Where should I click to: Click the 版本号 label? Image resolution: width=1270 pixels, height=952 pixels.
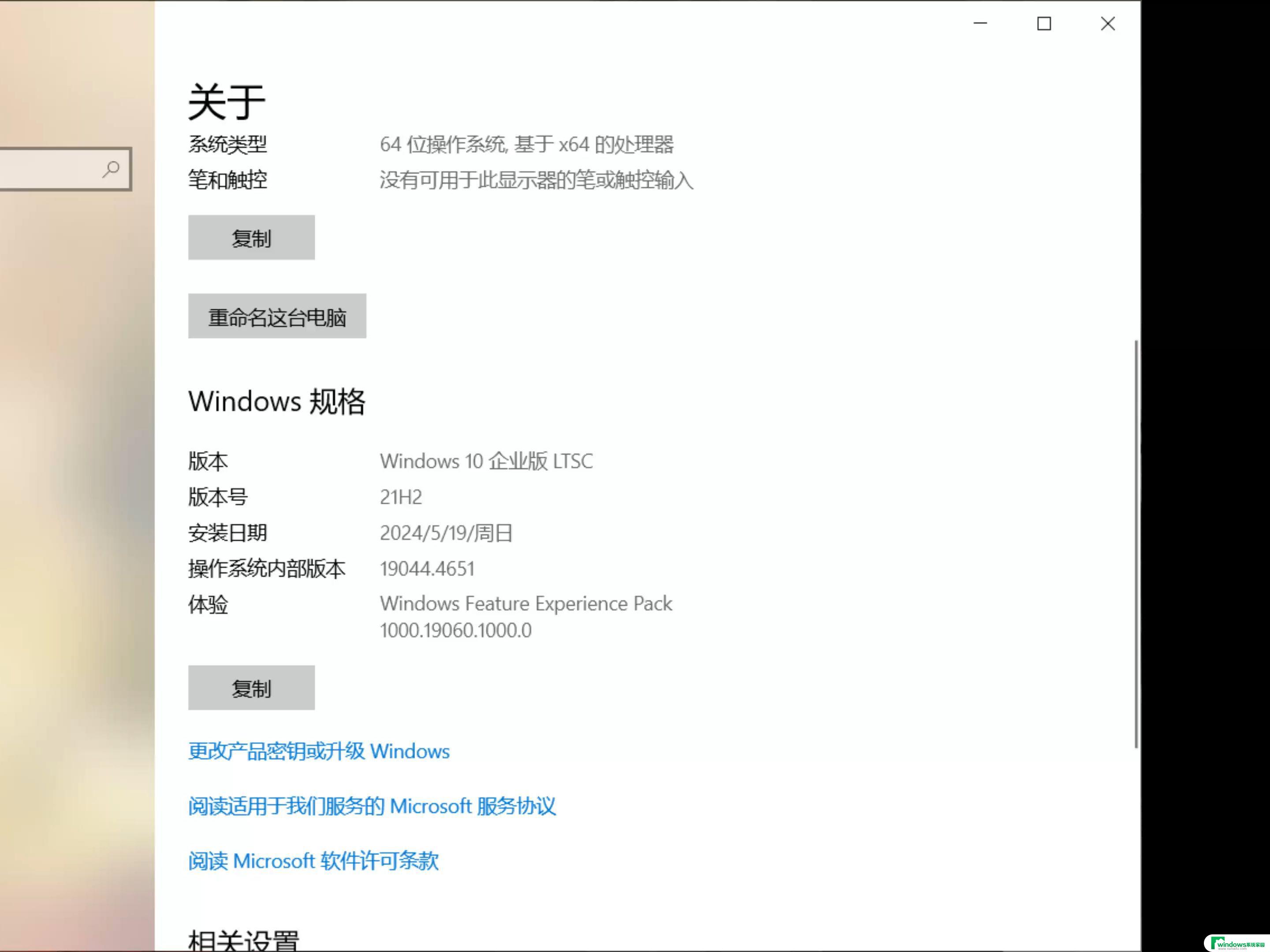coord(218,497)
